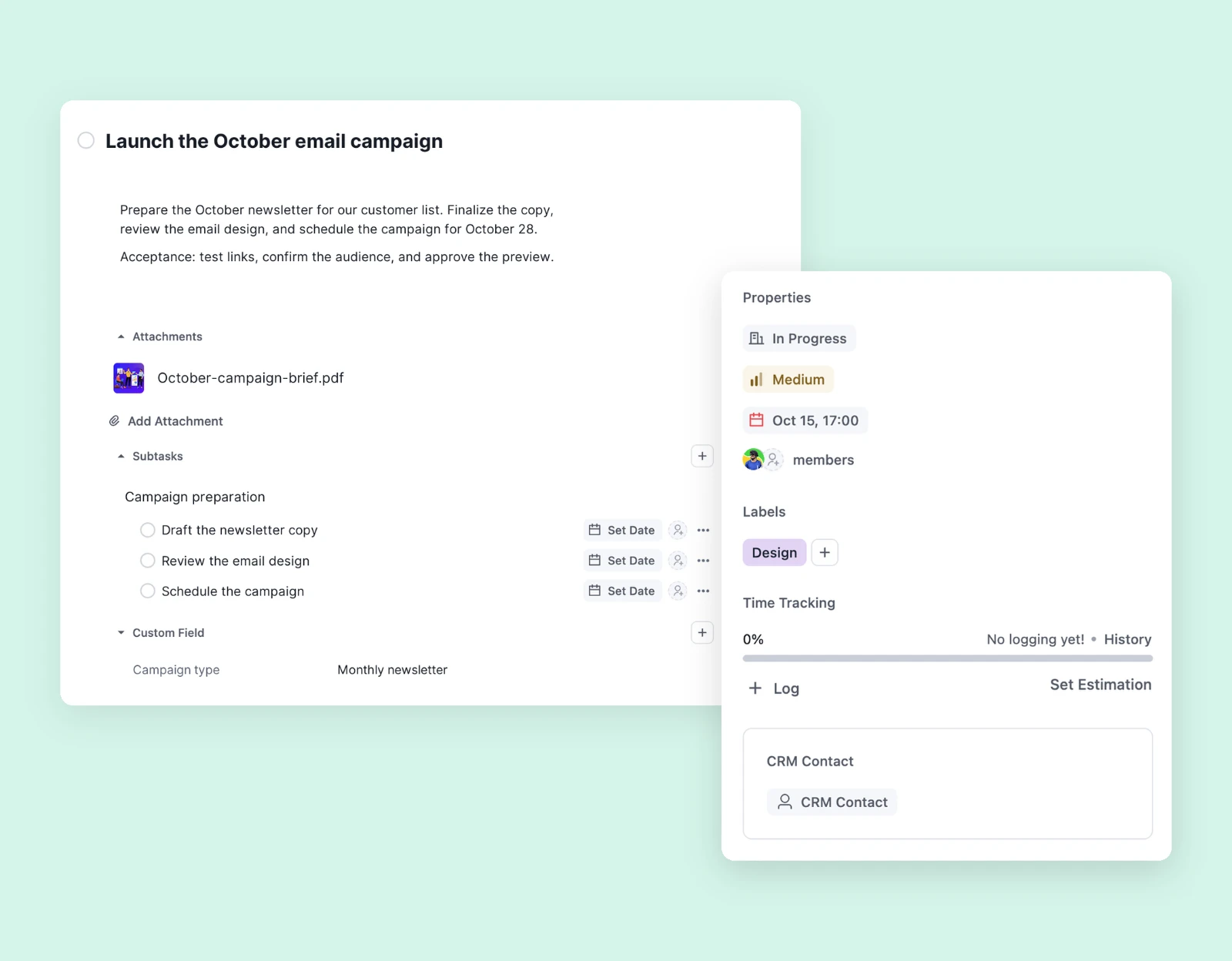Image resolution: width=1232 pixels, height=961 pixels.
Task: Assign a member to Review the email design
Action: (678, 561)
